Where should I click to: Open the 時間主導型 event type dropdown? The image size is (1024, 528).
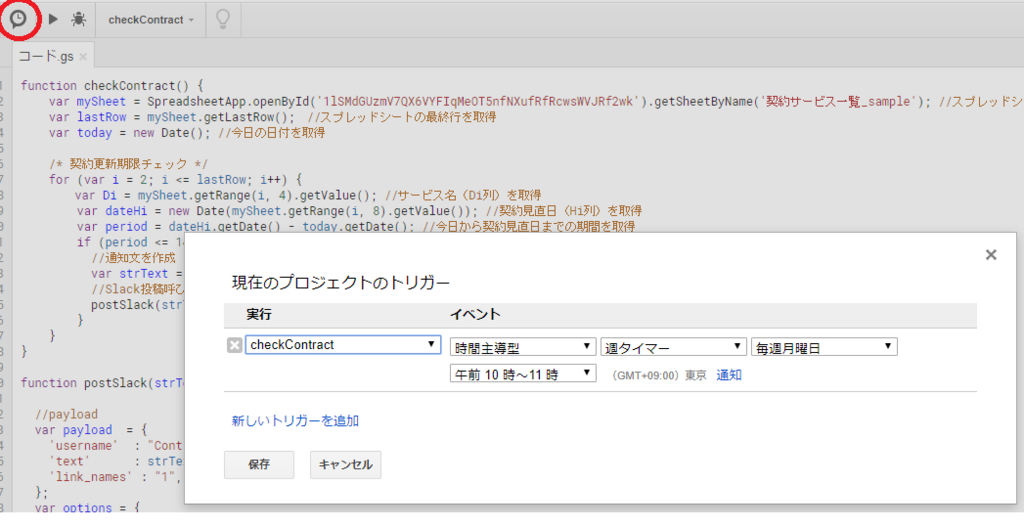[x=522, y=346]
